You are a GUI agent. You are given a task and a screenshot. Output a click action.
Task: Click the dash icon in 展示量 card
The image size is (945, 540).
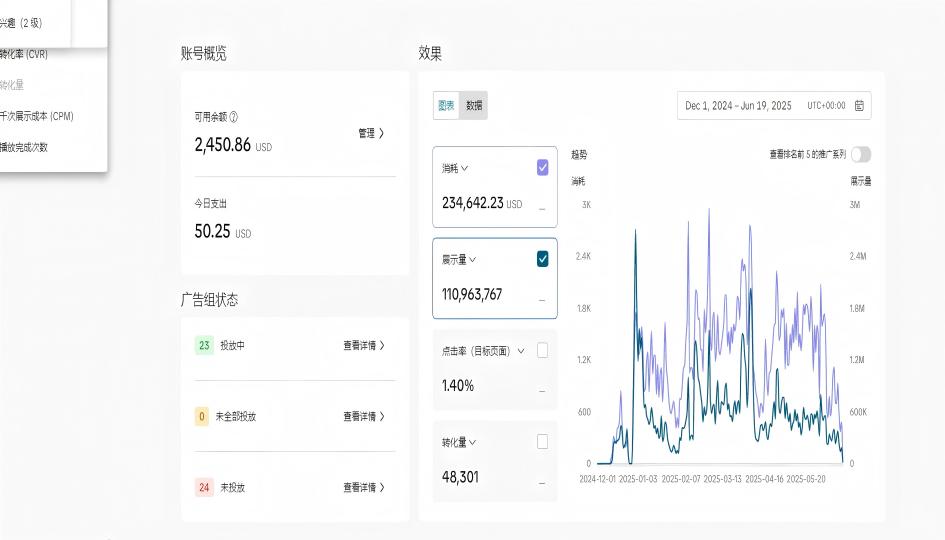pyautogui.click(x=542, y=300)
